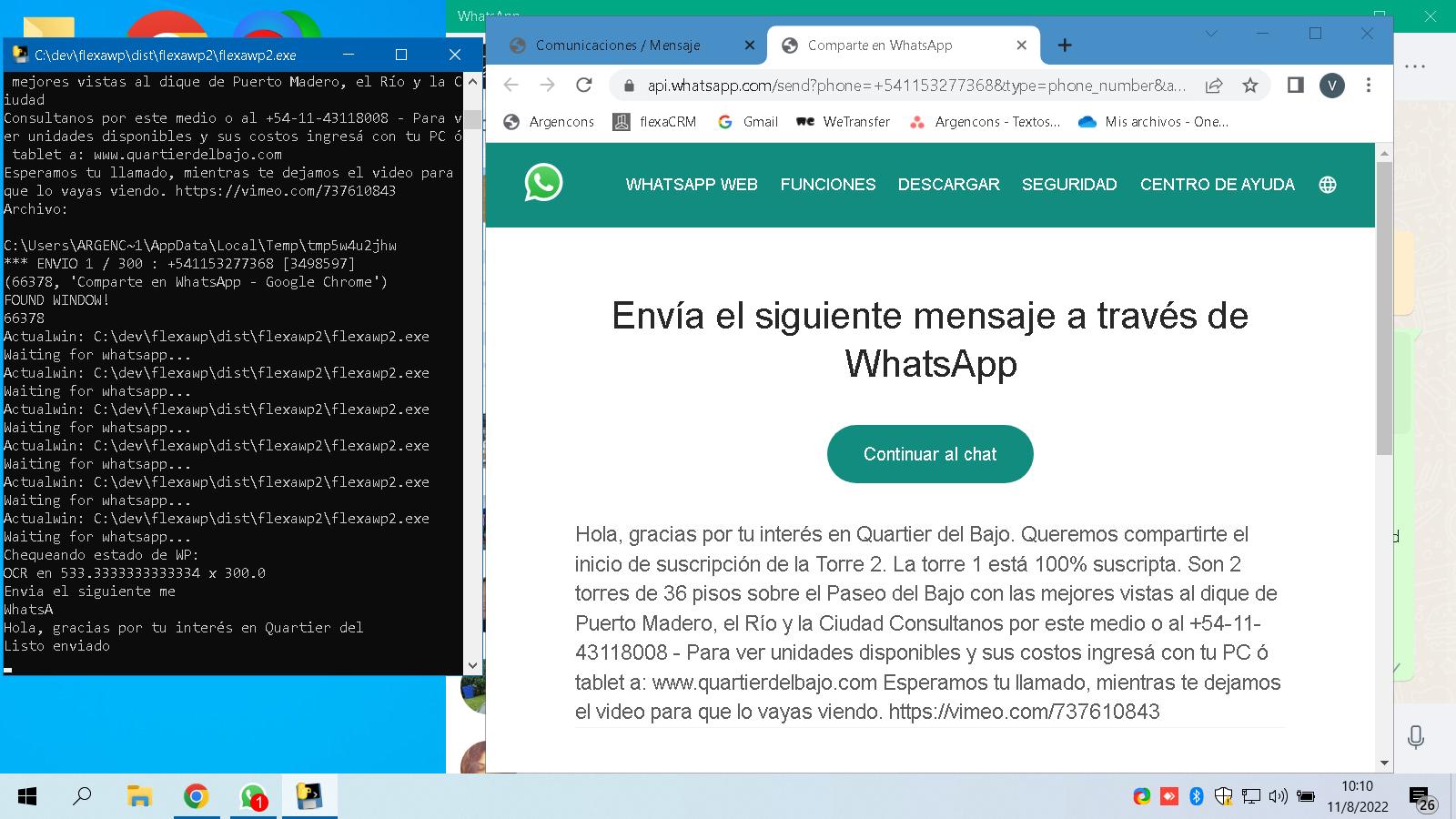Click the page vertical scrollbar thumb

pos(1384,308)
